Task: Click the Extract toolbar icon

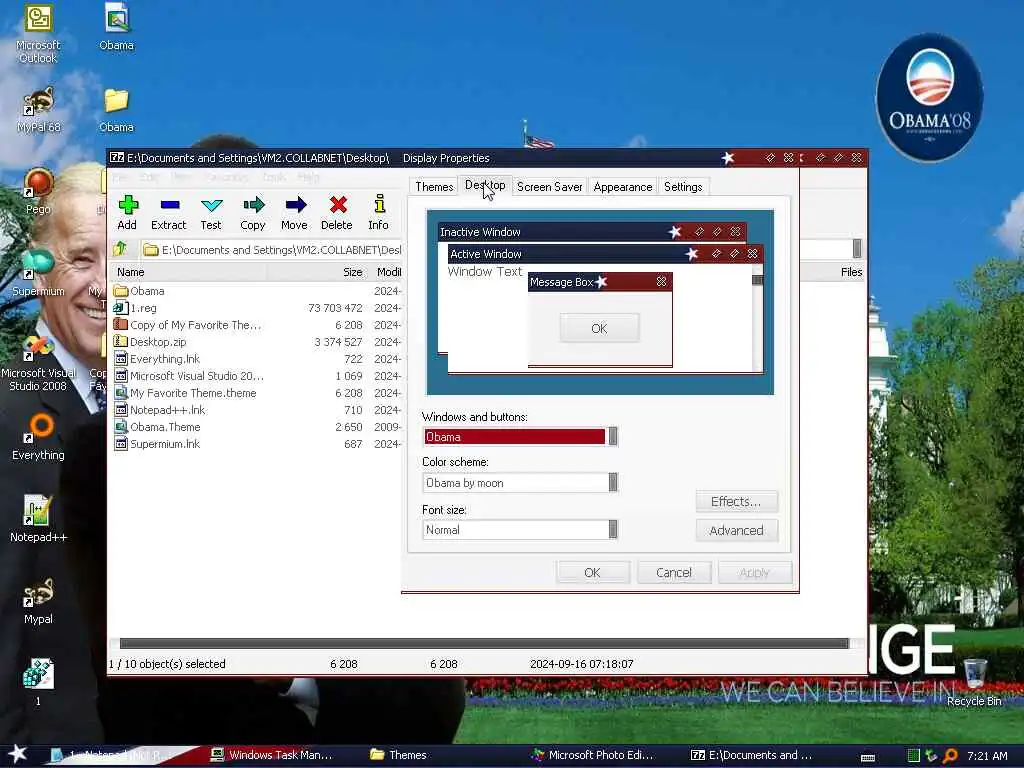Action: point(169,205)
